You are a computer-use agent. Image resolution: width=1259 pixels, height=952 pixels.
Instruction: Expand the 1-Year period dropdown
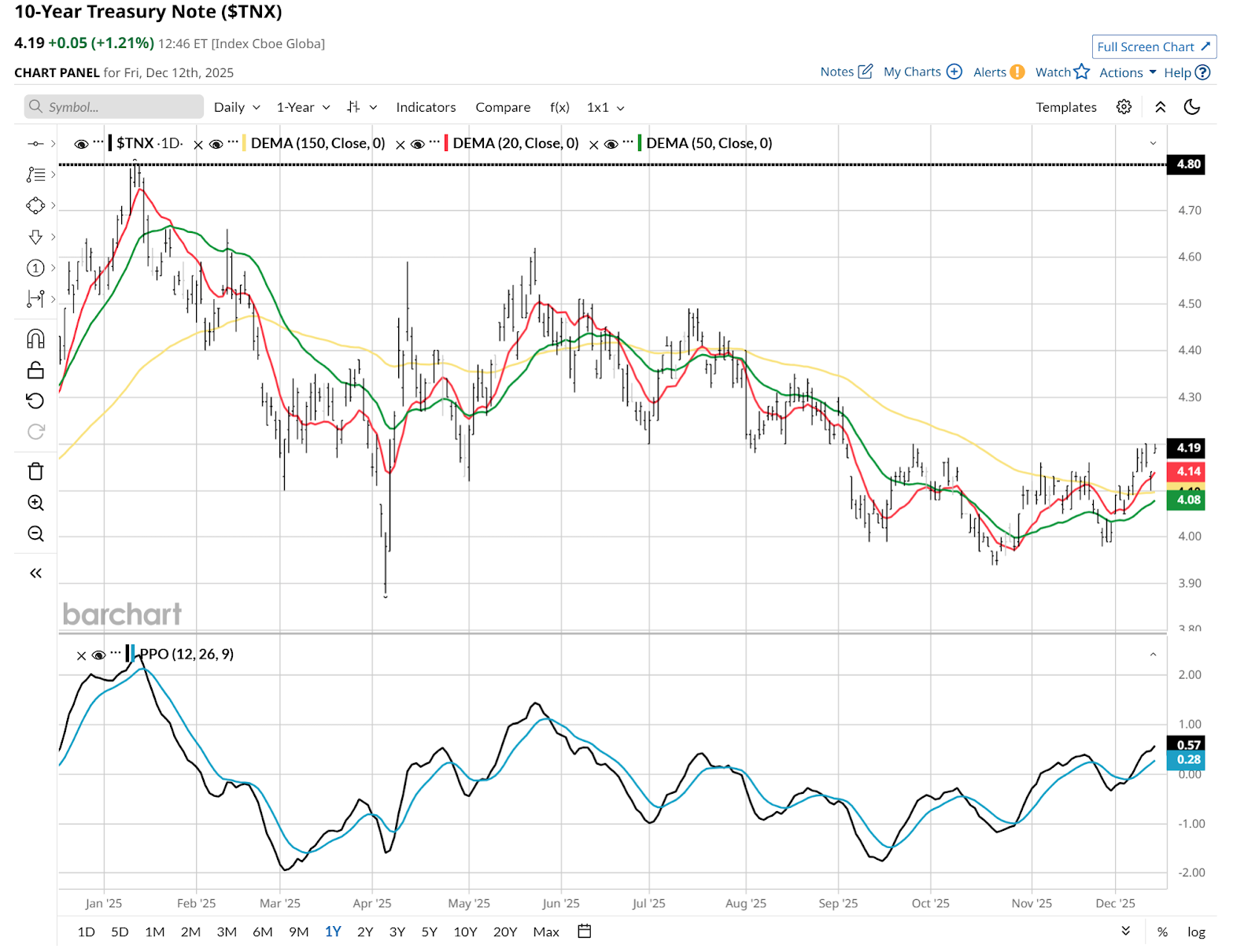[303, 107]
